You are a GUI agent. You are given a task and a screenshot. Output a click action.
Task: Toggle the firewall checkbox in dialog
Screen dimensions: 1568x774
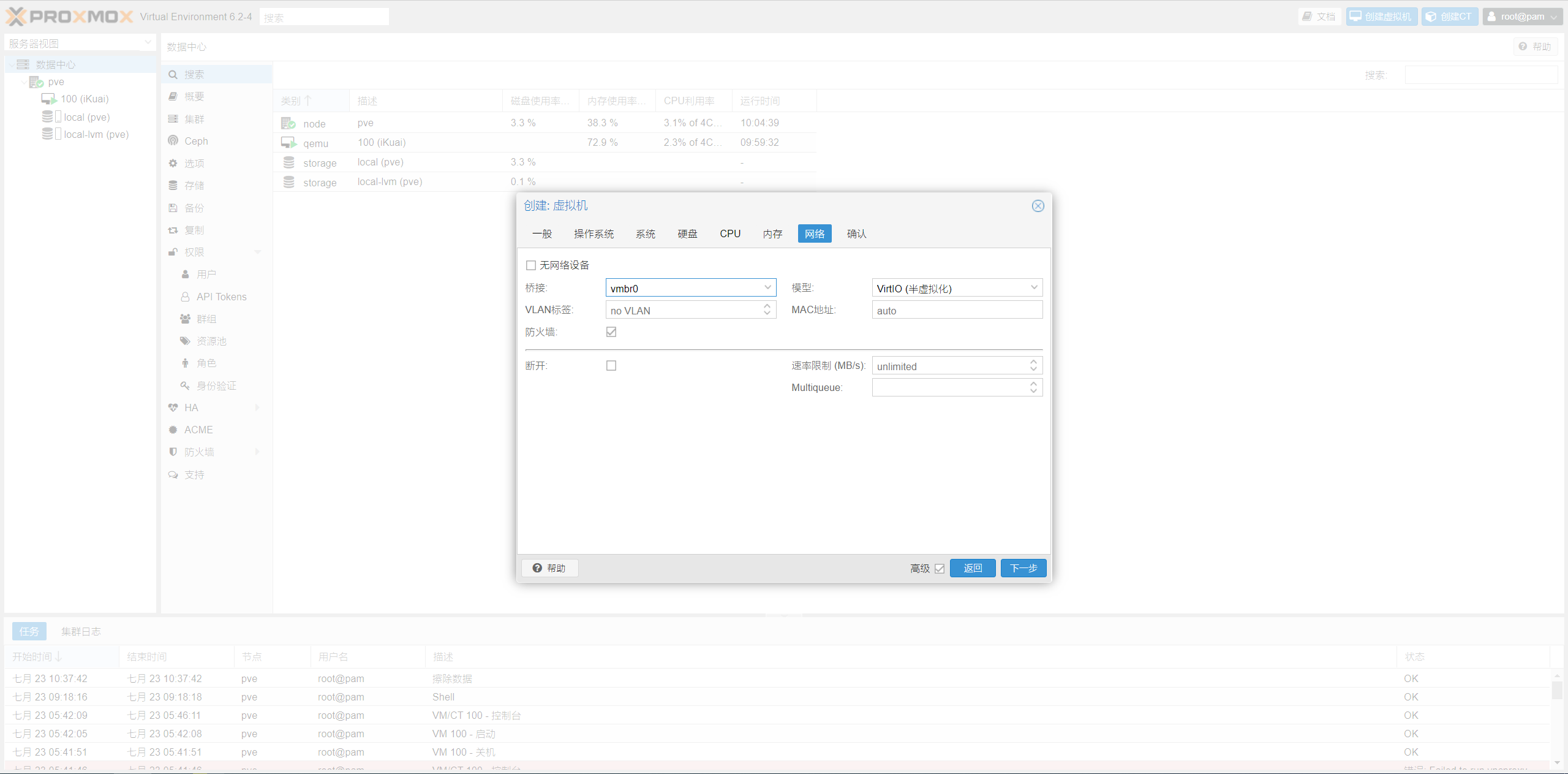coord(611,332)
